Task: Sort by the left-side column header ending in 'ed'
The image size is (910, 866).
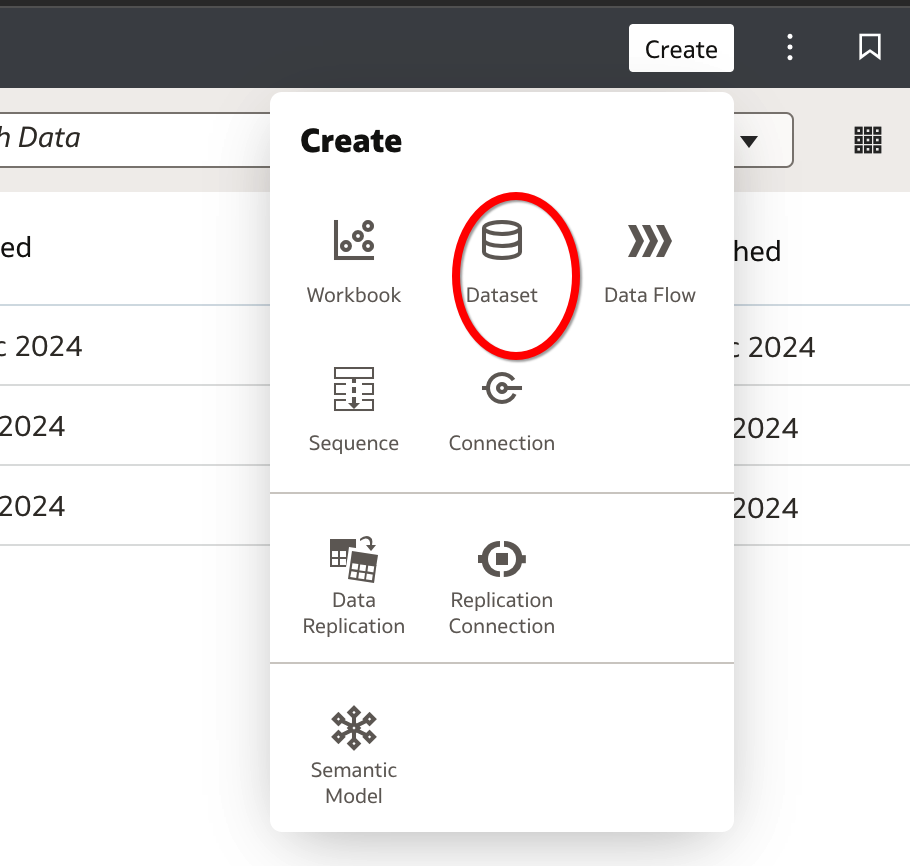Action: pos(16,247)
